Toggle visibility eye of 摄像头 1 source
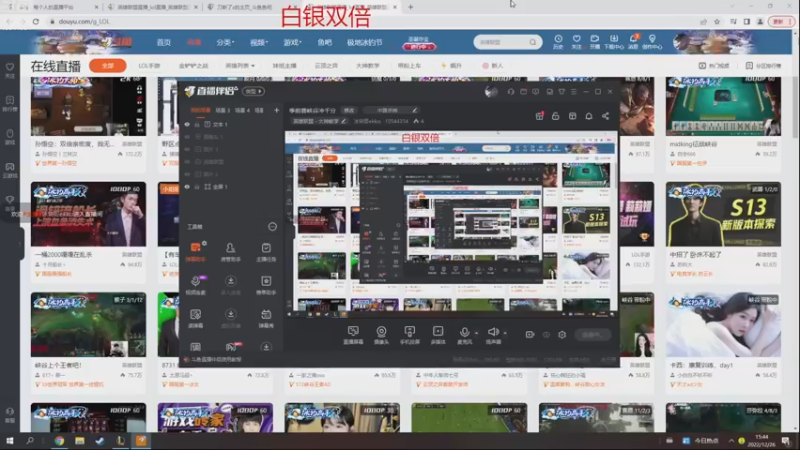This screenshot has height=450, width=800. click(x=187, y=137)
